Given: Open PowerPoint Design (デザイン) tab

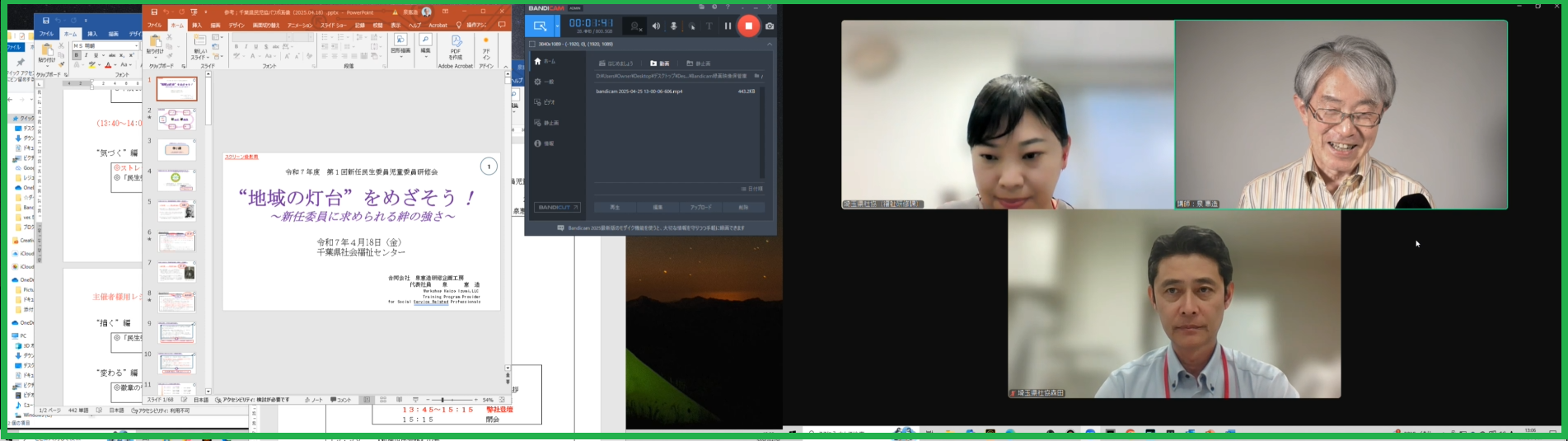Looking at the screenshot, I should tap(236, 26).
